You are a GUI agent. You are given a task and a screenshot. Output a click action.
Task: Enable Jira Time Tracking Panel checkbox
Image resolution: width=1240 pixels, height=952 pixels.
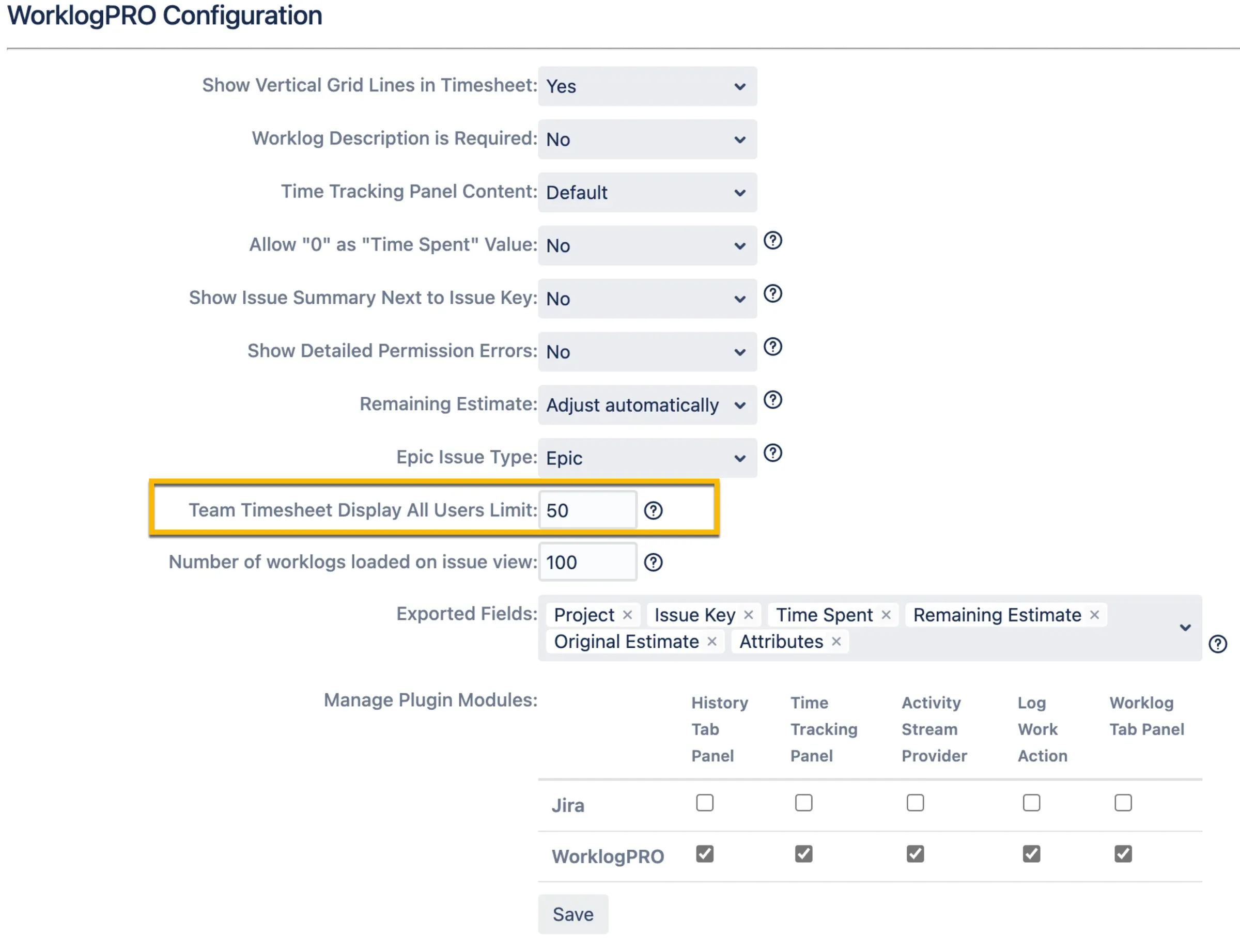(803, 803)
